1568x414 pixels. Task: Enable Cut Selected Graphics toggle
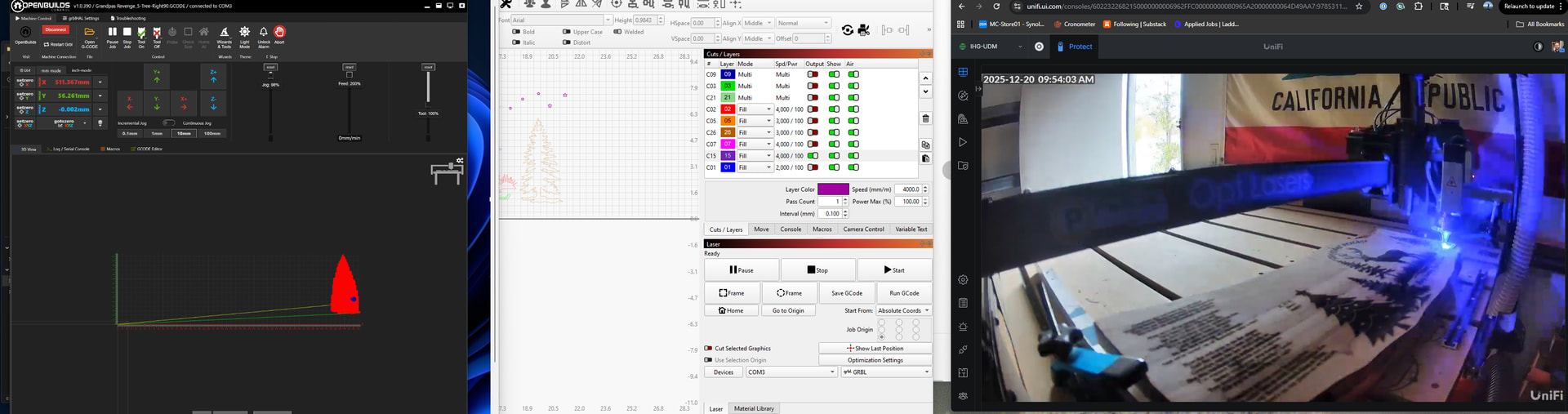point(708,349)
